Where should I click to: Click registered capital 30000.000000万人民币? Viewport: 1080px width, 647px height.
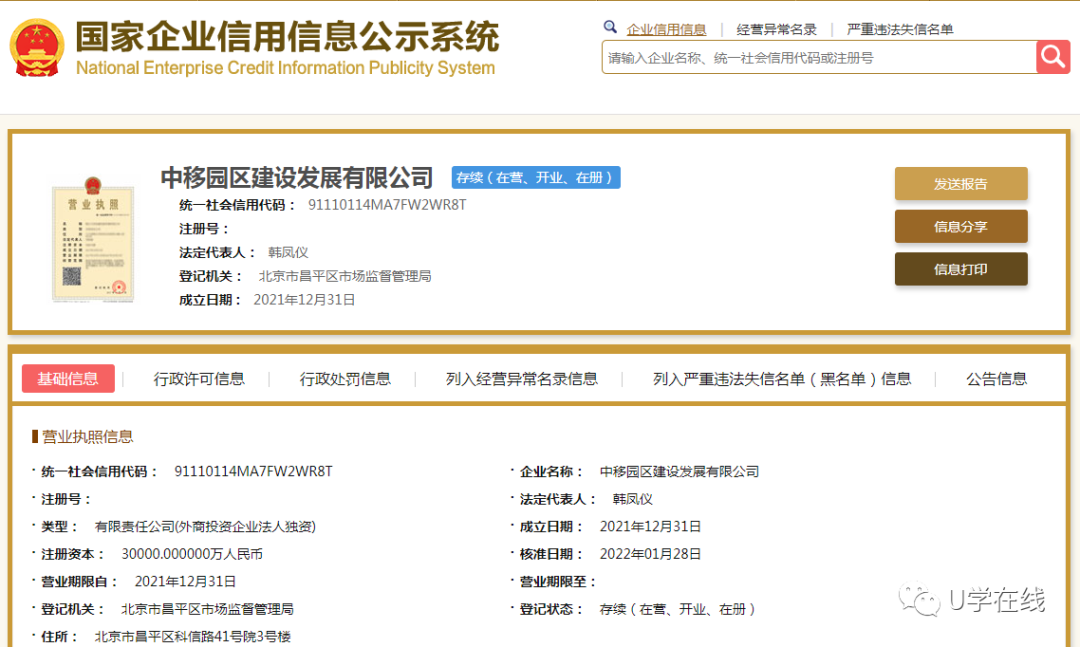tap(192, 554)
